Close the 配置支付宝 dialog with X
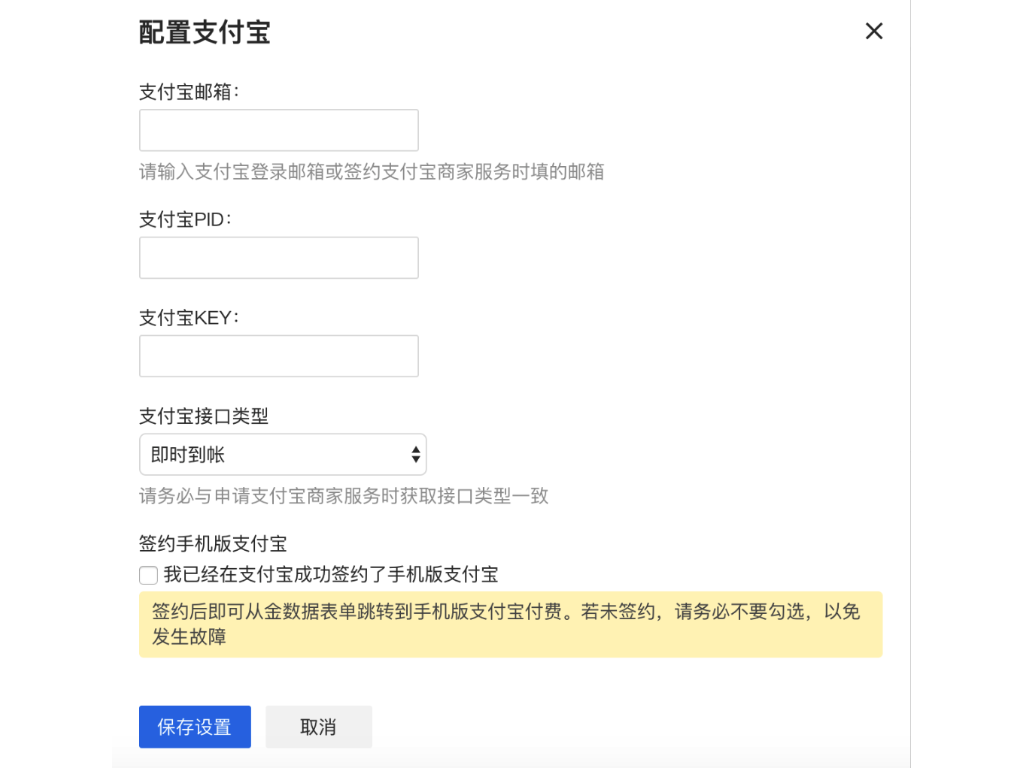 874,31
